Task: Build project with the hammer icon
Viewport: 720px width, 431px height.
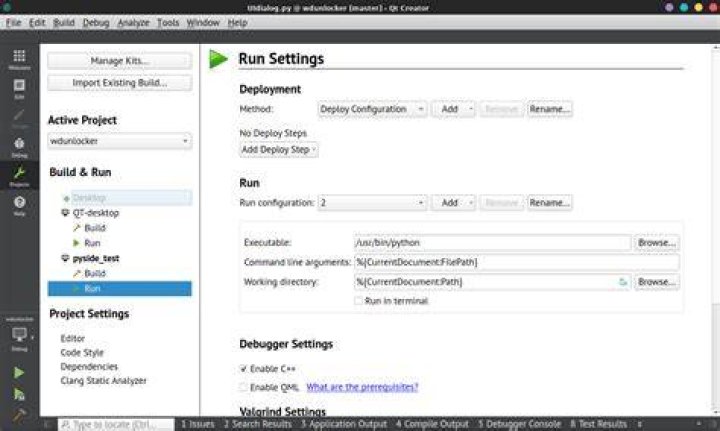Action: pyautogui.click(x=19, y=415)
